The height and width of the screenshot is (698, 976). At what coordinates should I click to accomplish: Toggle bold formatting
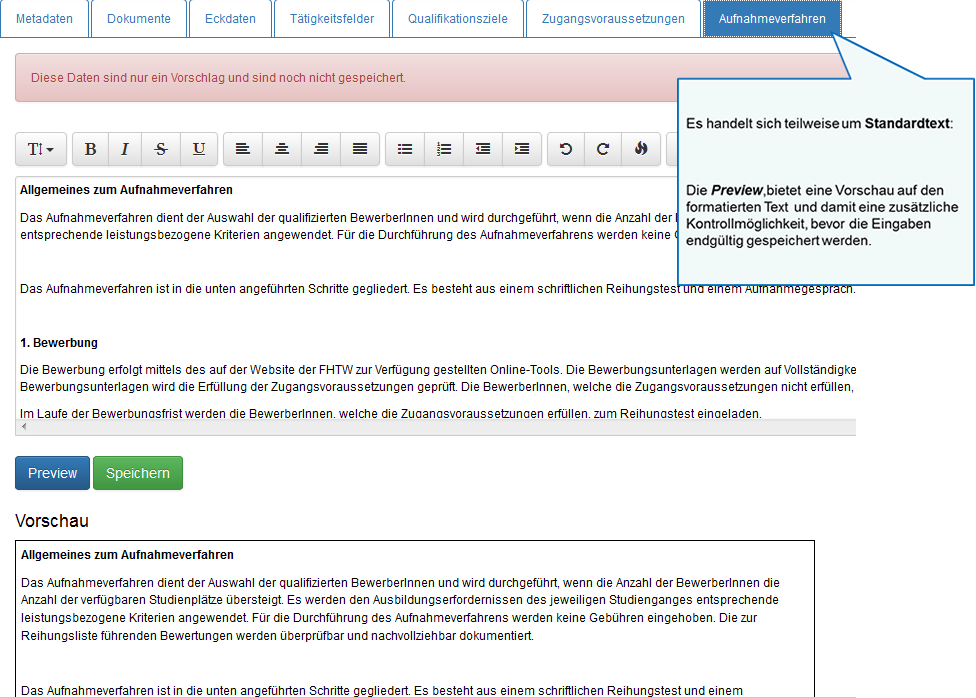point(90,149)
